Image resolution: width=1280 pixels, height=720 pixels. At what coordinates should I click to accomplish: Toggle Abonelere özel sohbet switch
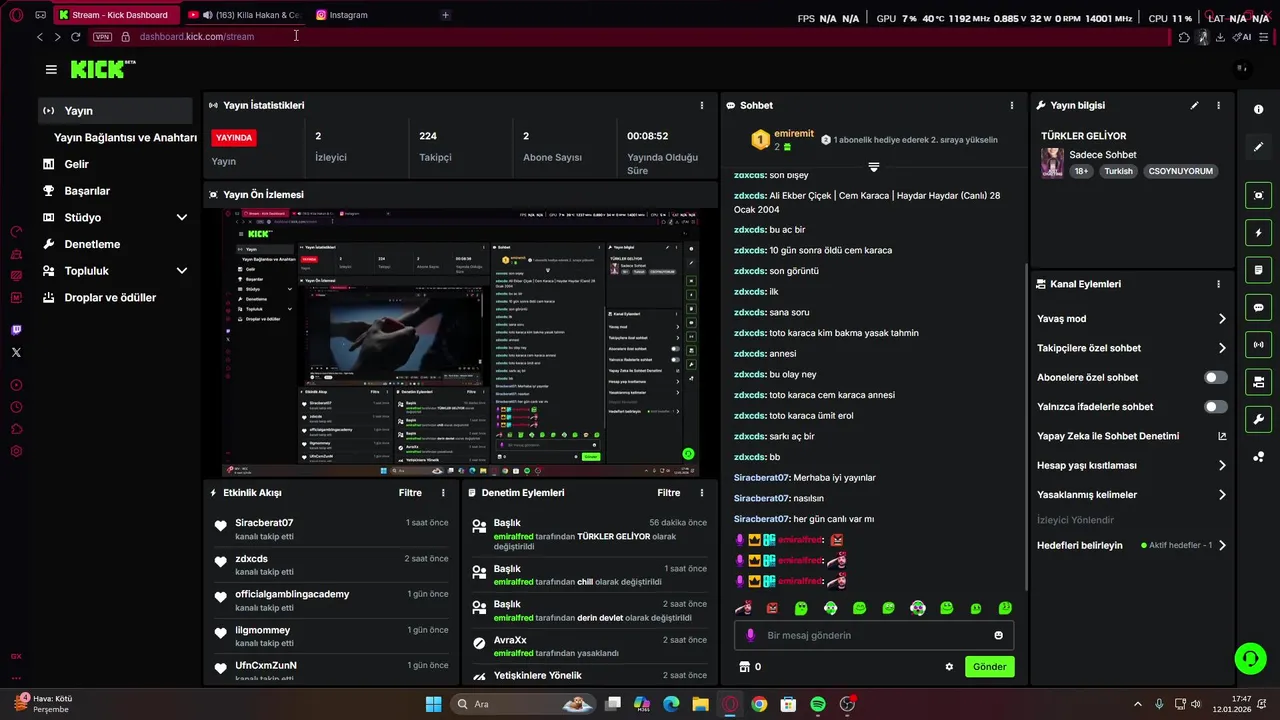(1215, 377)
